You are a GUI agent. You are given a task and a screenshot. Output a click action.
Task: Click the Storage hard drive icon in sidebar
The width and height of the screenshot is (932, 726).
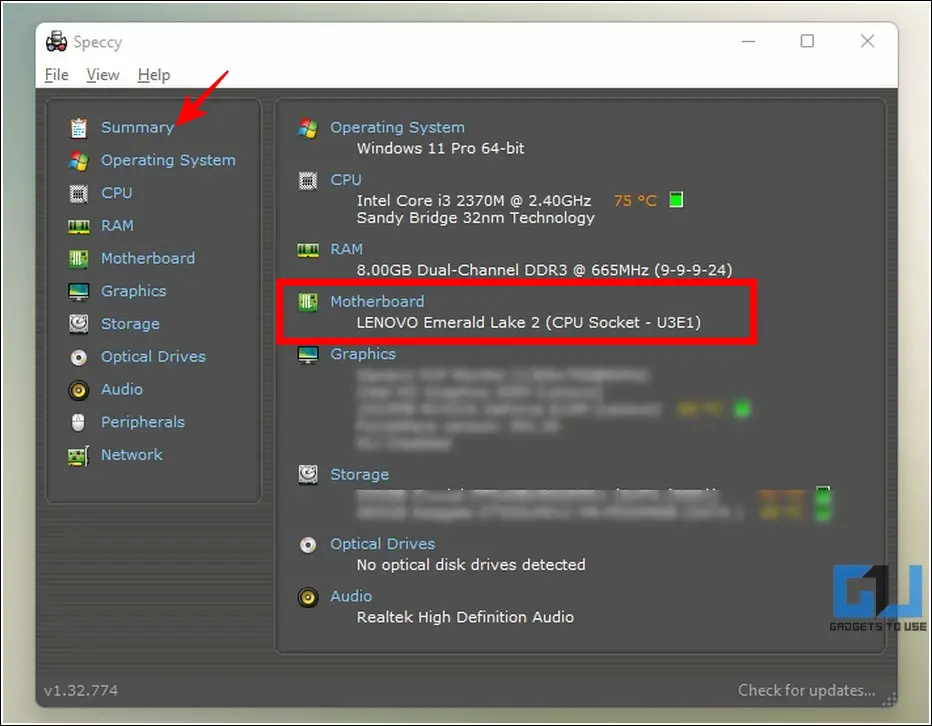(x=78, y=324)
